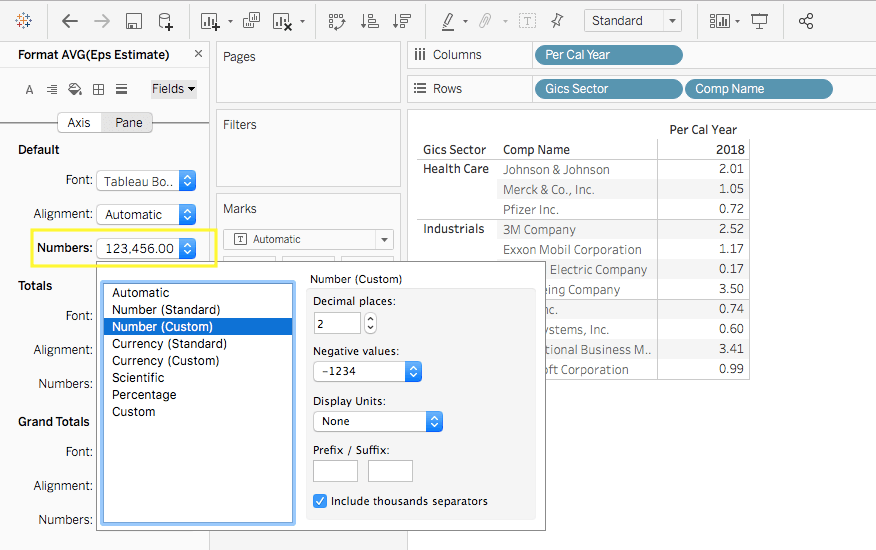Close the Format AVG(Eps Estimate) pane

[198, 55]
